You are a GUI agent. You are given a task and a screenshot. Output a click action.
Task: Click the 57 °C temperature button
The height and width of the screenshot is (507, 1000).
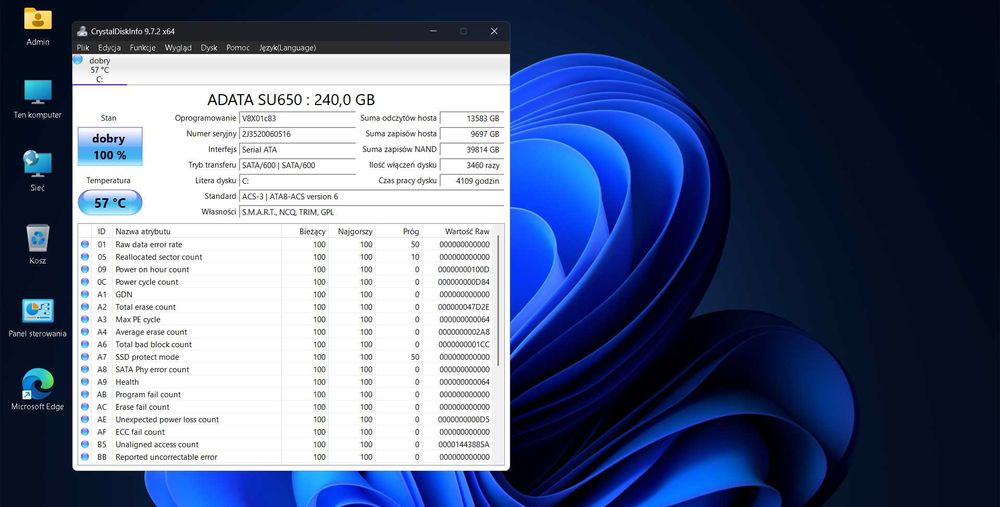coord(110,203)
